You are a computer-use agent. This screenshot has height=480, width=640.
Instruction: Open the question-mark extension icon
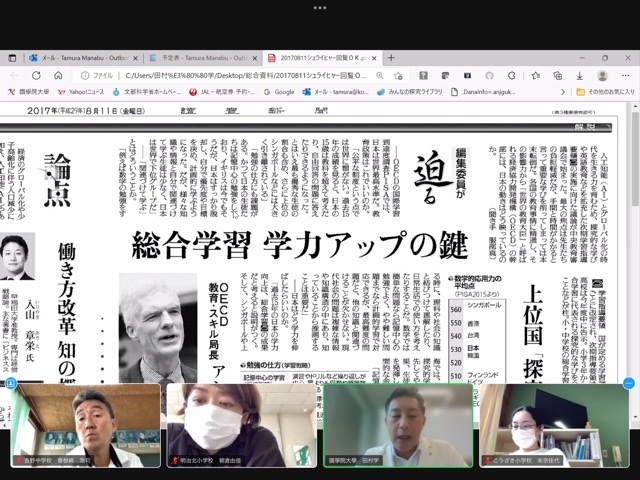coord(423,76)
